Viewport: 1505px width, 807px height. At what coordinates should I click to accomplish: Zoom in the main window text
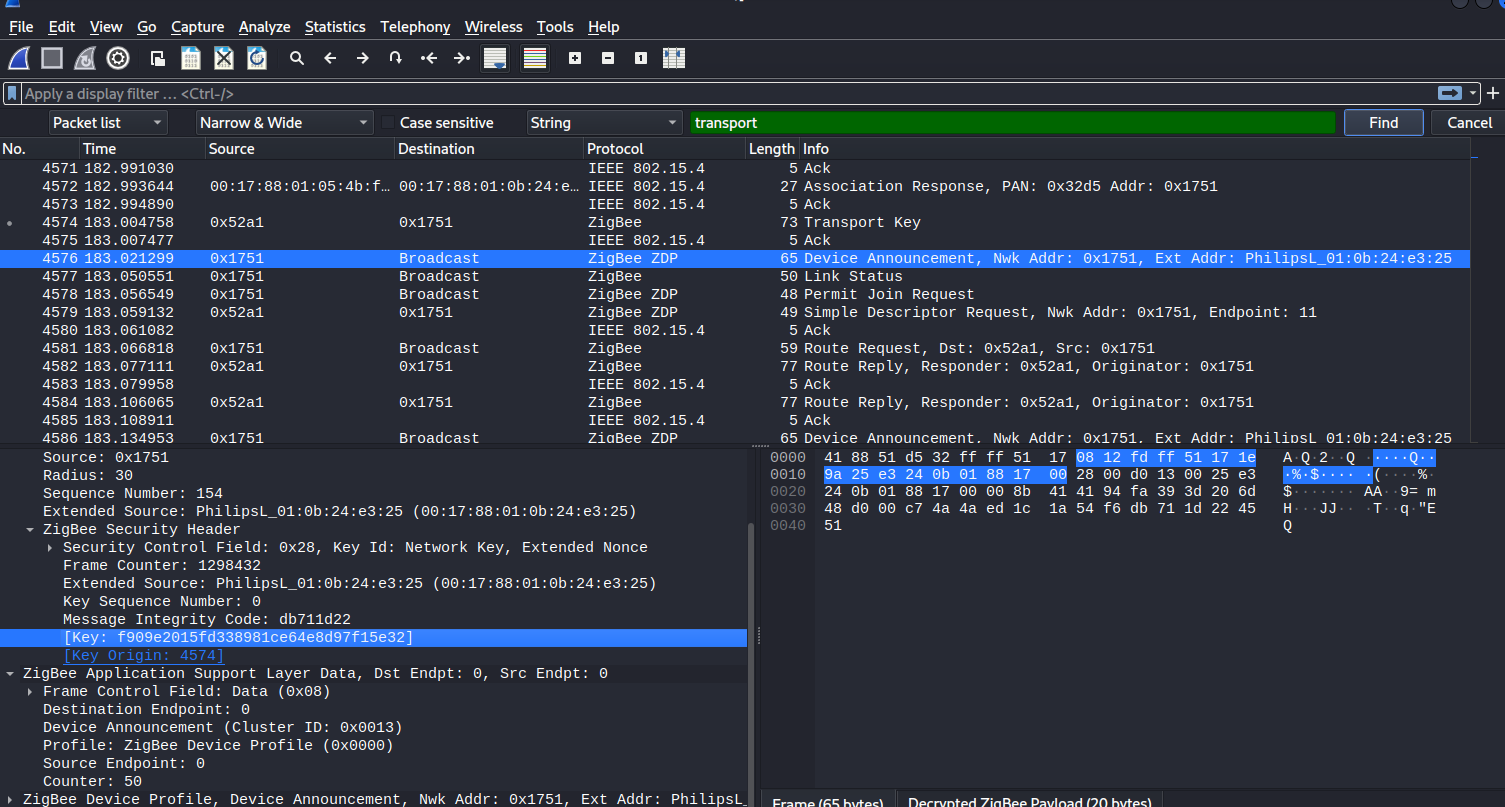tap(575, 58)
